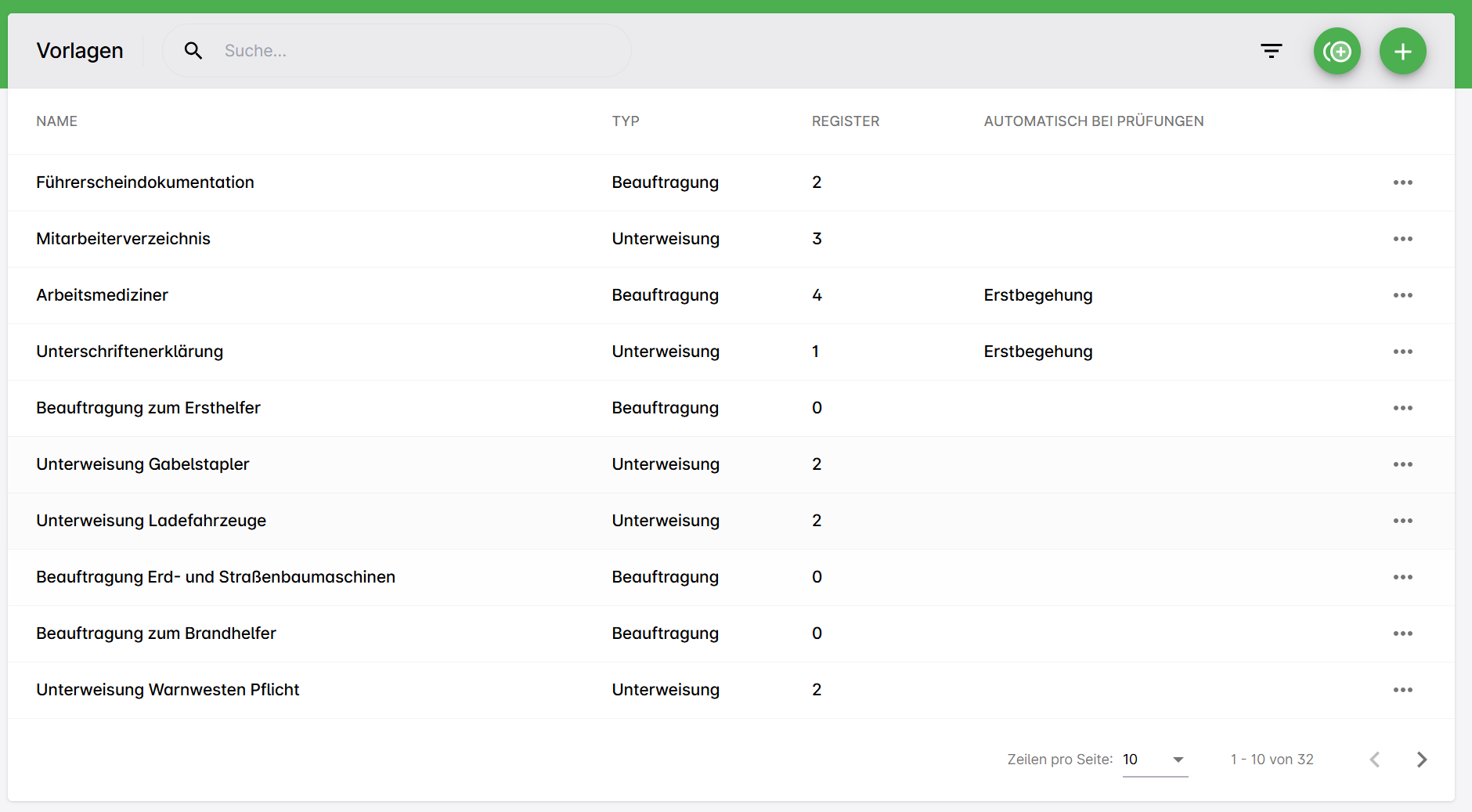Open the filter list icon
Viewport: 1472px width, 812px height.
coord(1271,51)
